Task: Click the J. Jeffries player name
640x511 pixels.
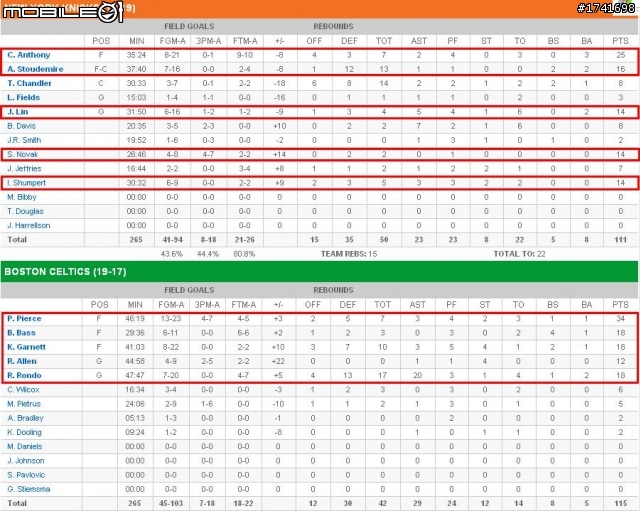Action: [x=24, y=169]
